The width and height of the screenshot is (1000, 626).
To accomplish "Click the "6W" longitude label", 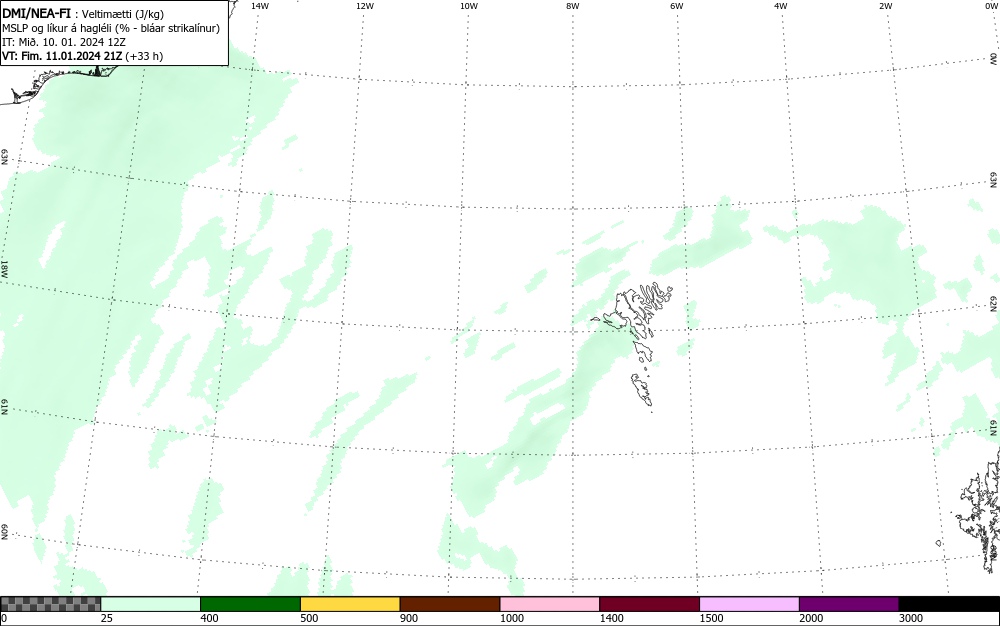I will click(677, 6).
